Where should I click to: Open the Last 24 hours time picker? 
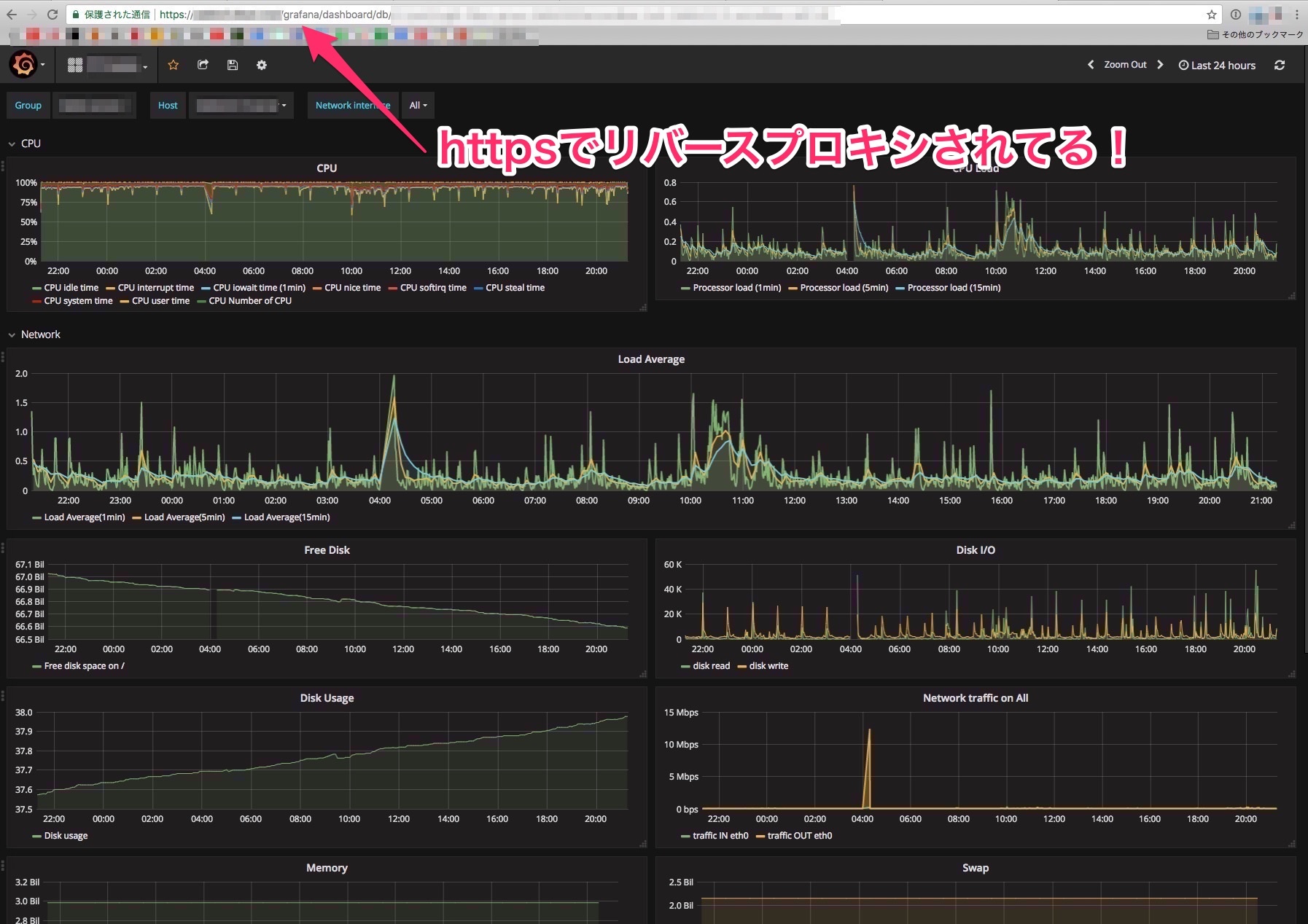coord(1217,65)
